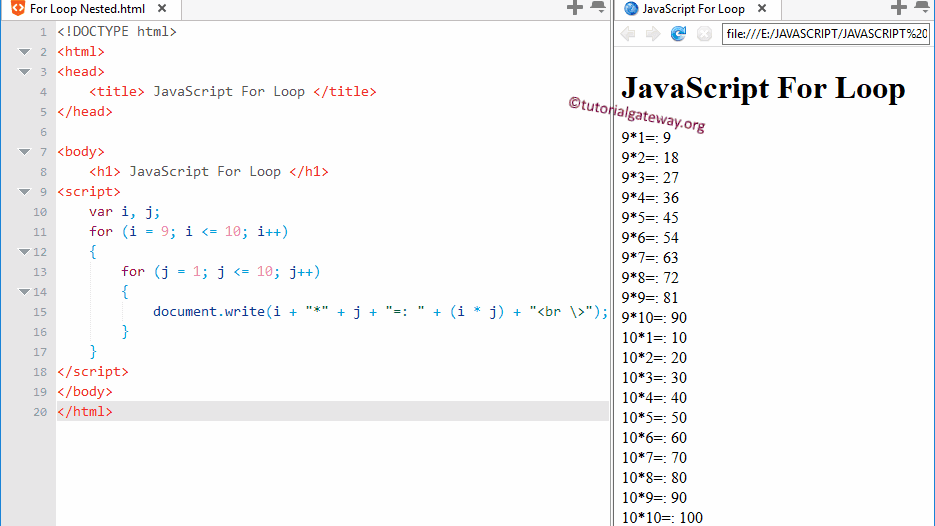
Task: Click the </body> closing tag
Action: [x=85, y=391]
